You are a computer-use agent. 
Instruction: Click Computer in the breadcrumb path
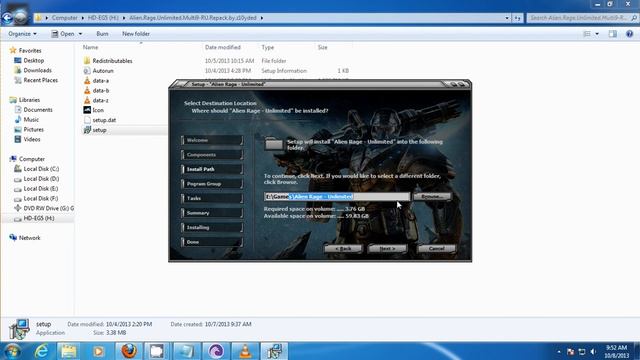pyautogui.click(x=64, y=18)
